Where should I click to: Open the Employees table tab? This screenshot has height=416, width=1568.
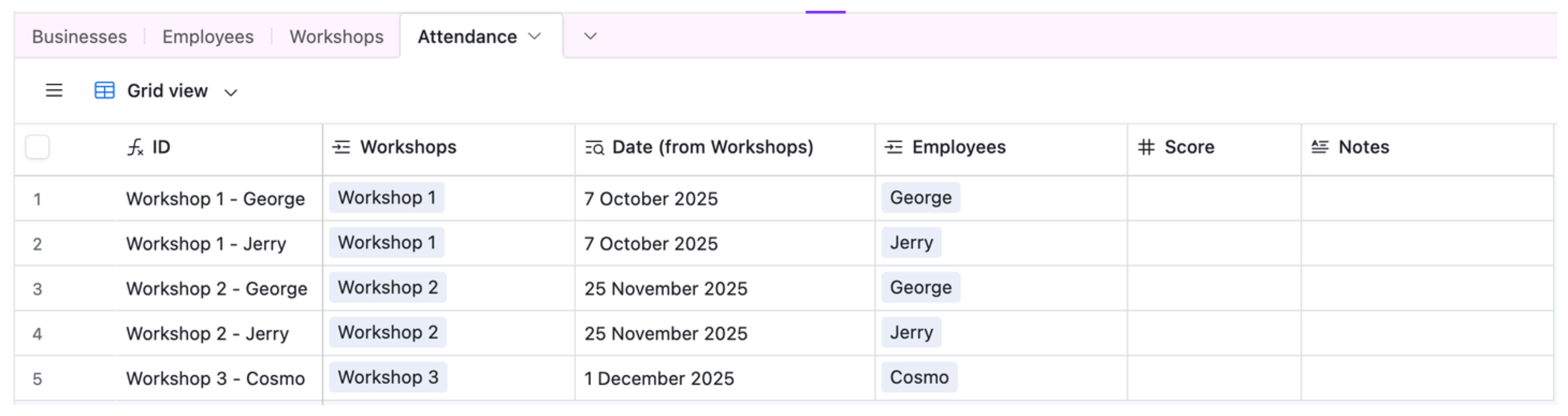(208, 37)
